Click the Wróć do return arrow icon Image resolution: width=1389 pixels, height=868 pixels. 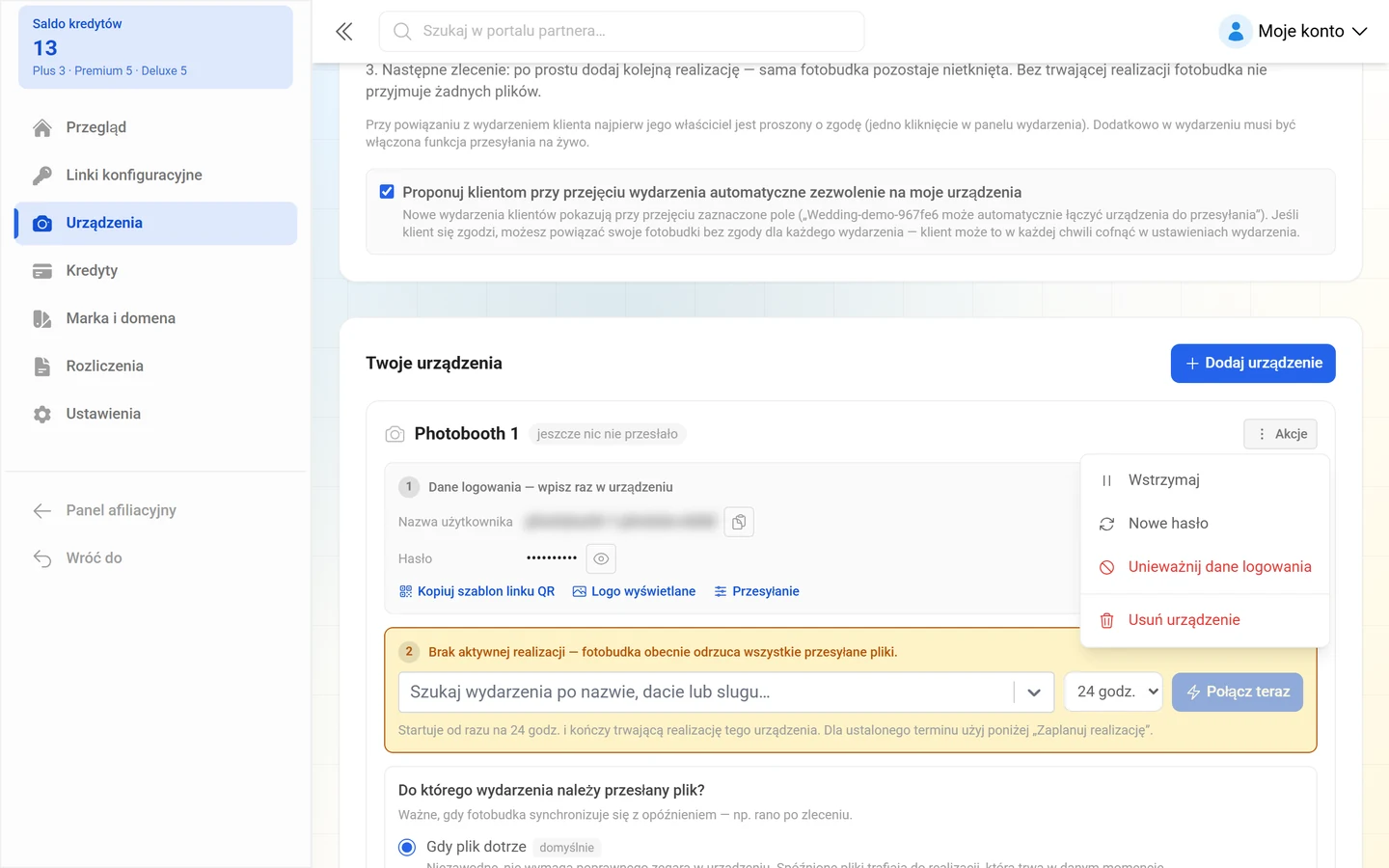point(42,558)
